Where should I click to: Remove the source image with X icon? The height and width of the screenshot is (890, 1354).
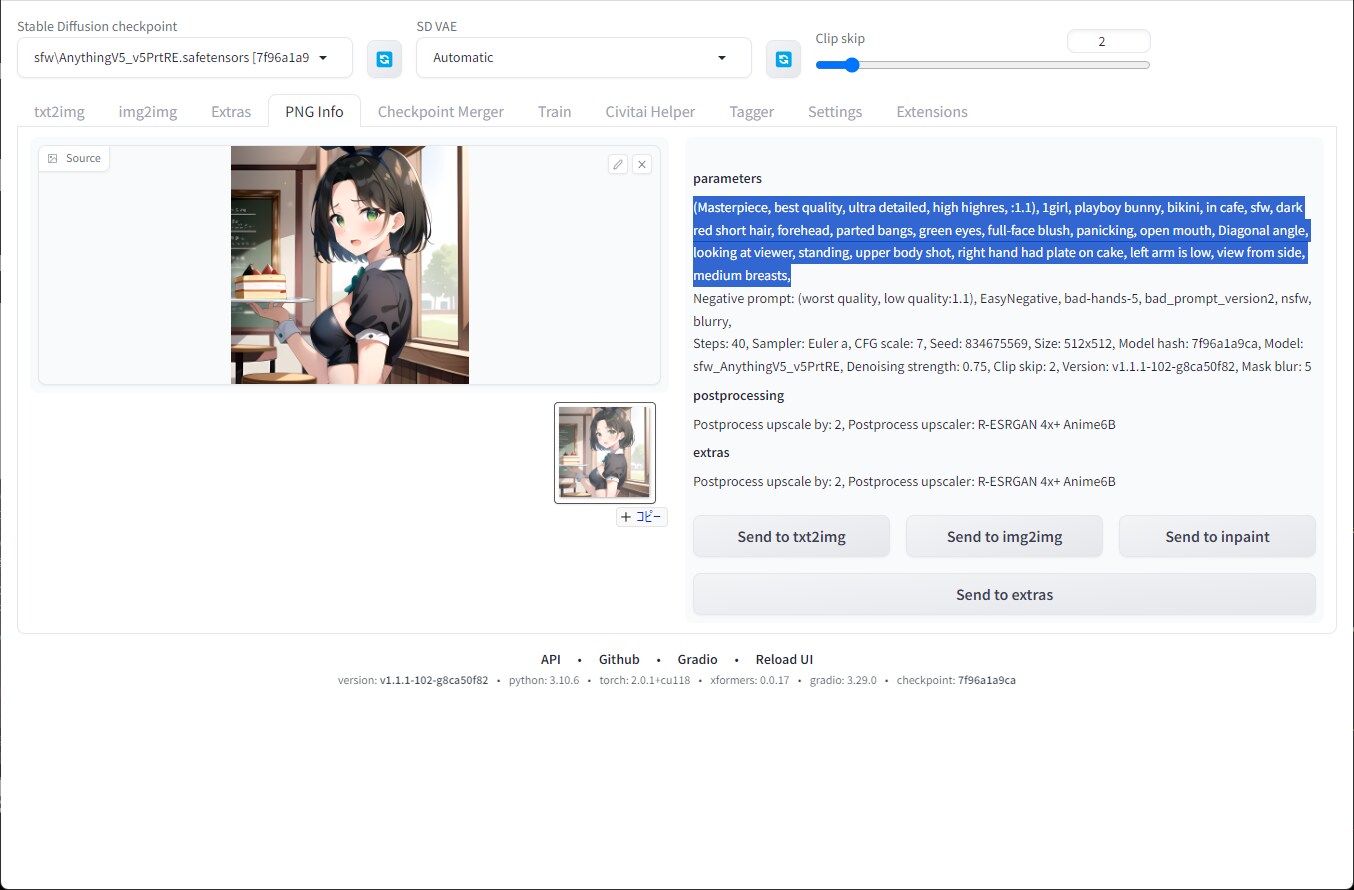[x=642, y=164]
